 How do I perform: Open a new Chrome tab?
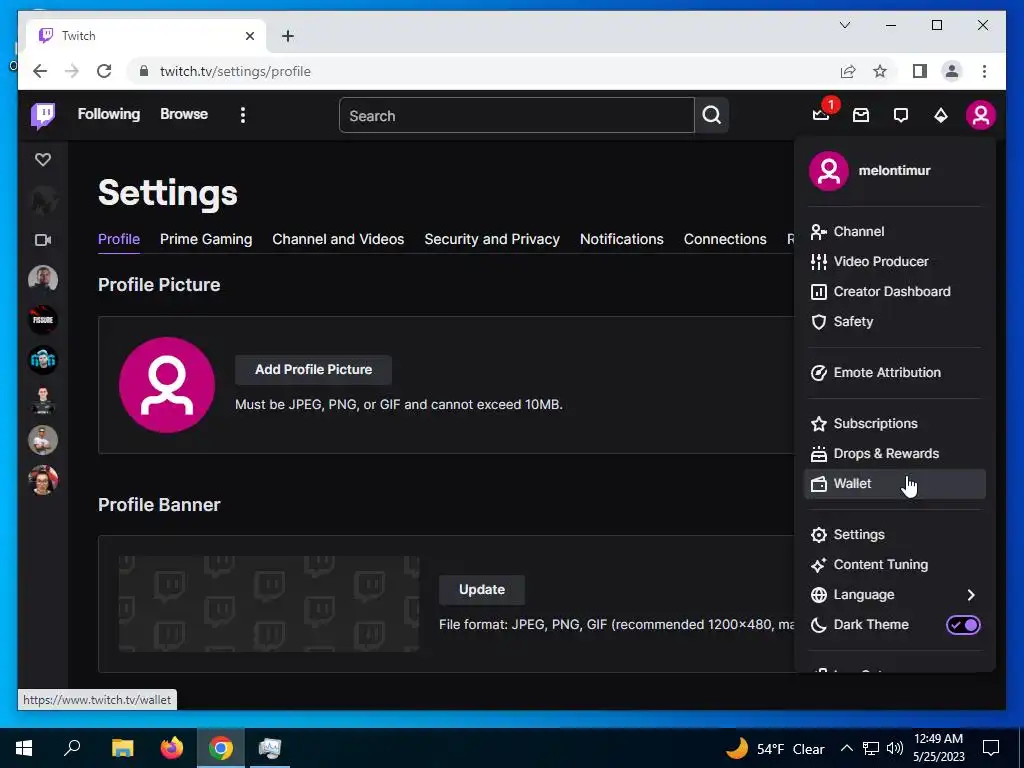pos(288,36)
